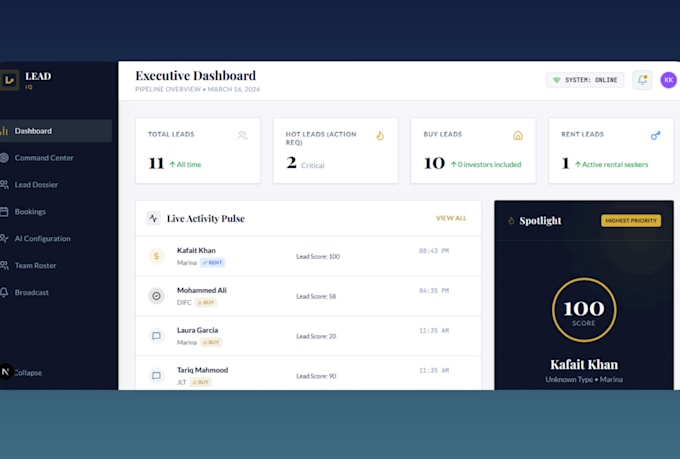Go to Lead Dossier
Image resolution: width=680 pixels, height=459 pixels.
click(x=36, y=185)
